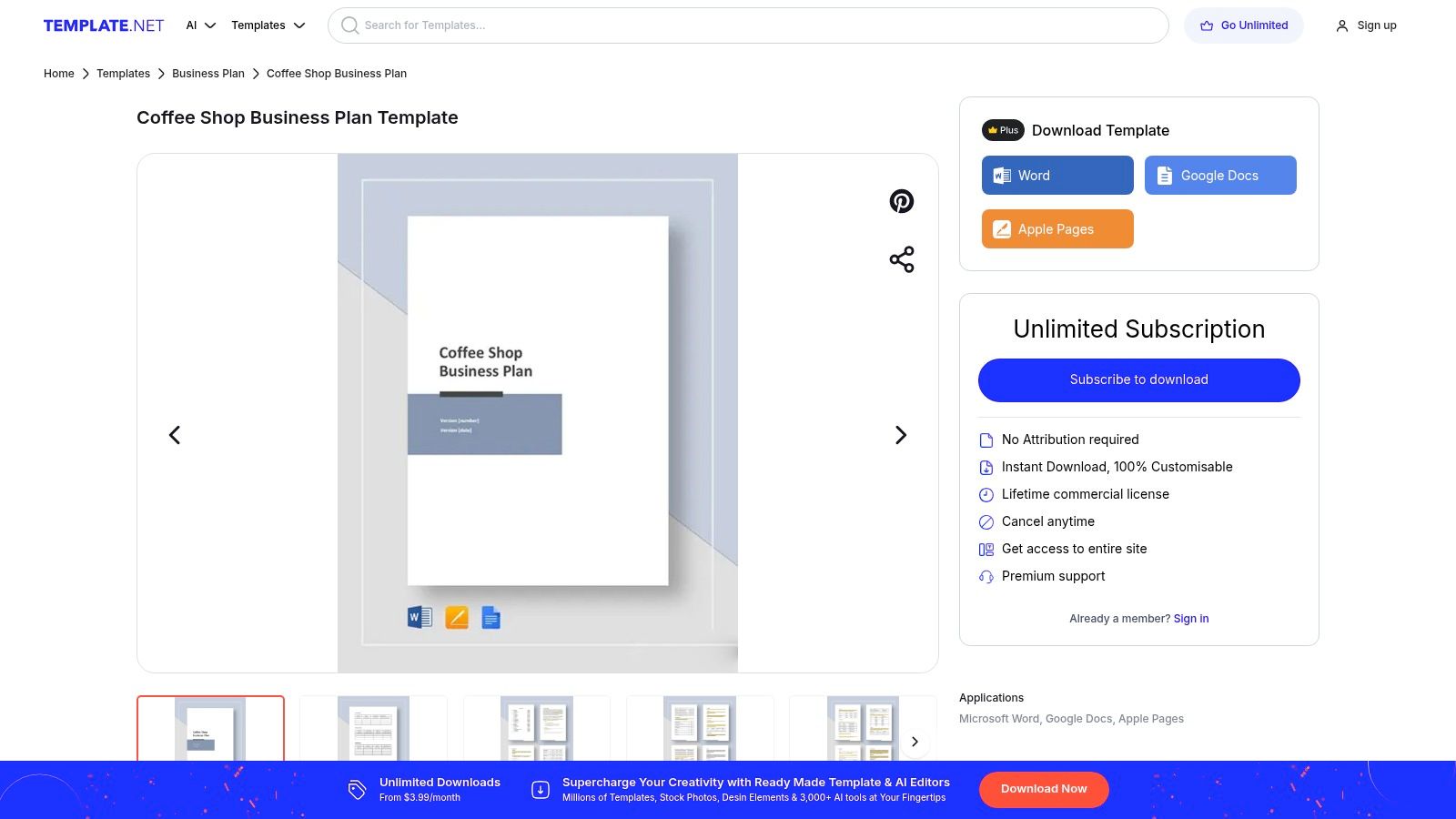Click 'Microsoft Word, Google Docs, Apple Pages' text

pos(1071,719)
